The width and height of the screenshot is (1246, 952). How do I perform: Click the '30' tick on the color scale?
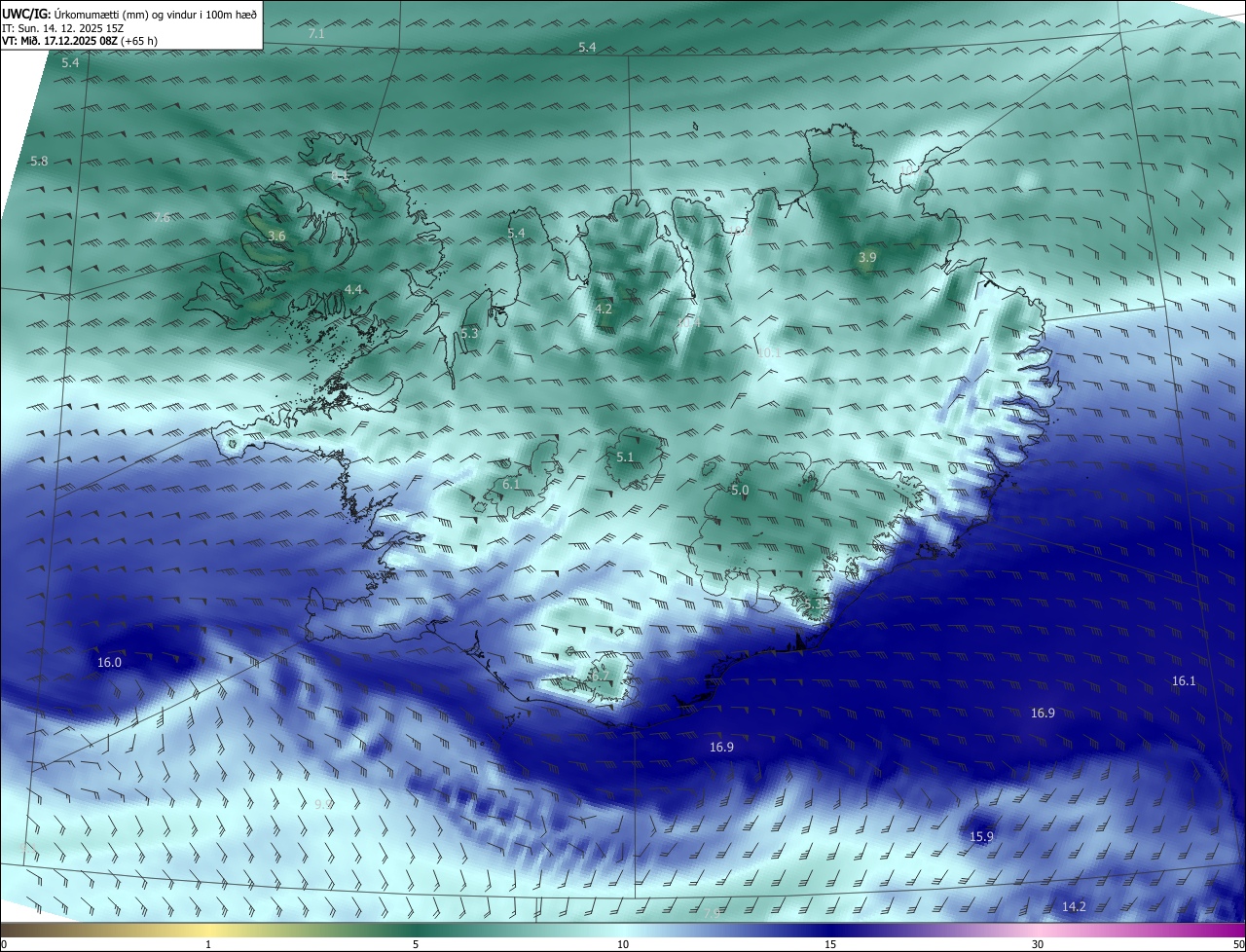click(1038, 944)
